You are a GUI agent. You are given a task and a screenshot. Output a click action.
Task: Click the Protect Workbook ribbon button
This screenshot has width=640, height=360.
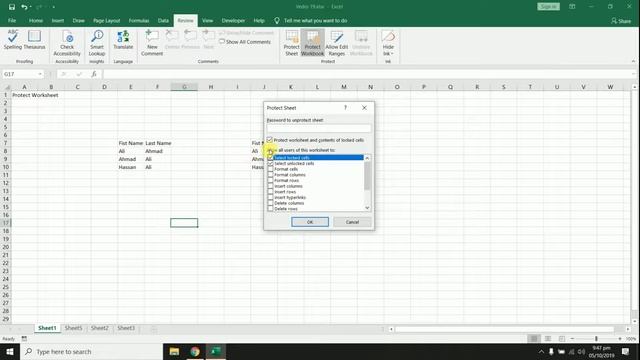tap(313, 43)
